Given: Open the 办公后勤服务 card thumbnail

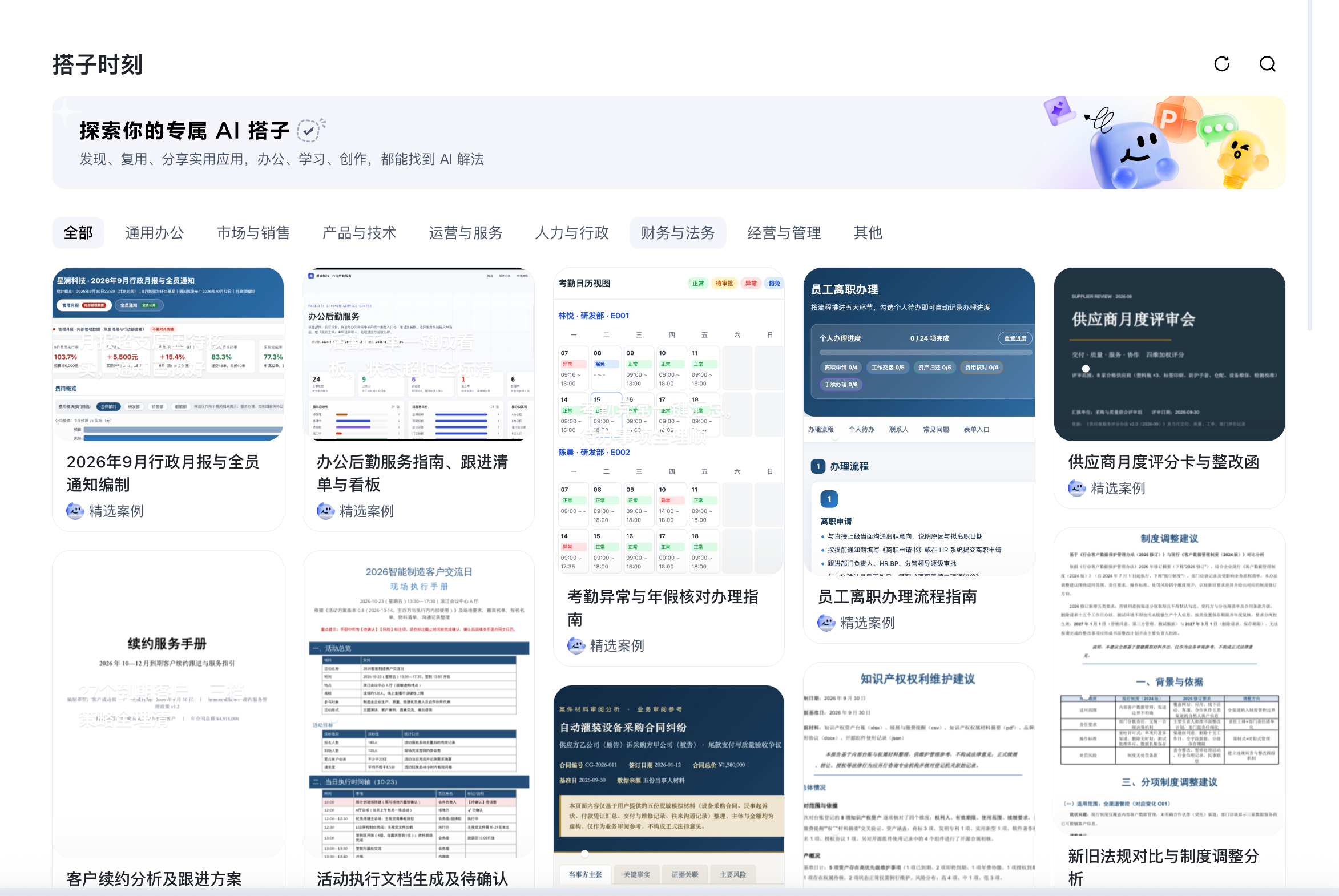Looking at the screenshot, I should 418,354.
